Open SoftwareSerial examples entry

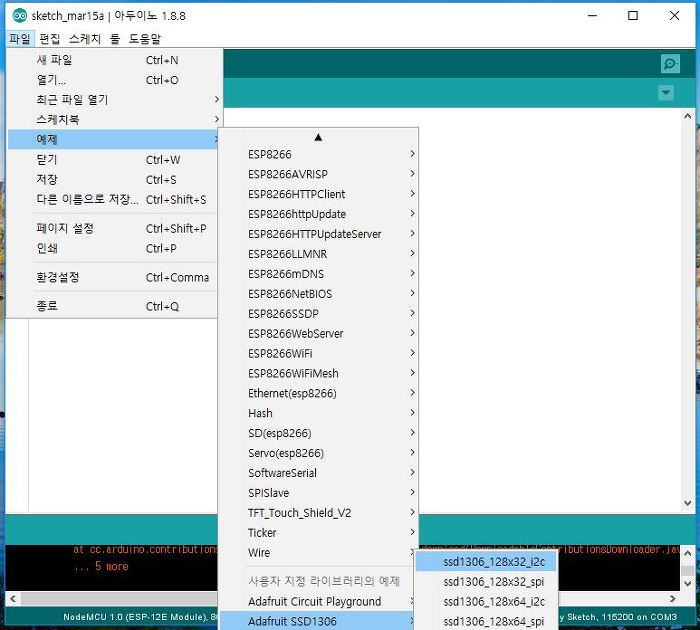click(318, 473)
